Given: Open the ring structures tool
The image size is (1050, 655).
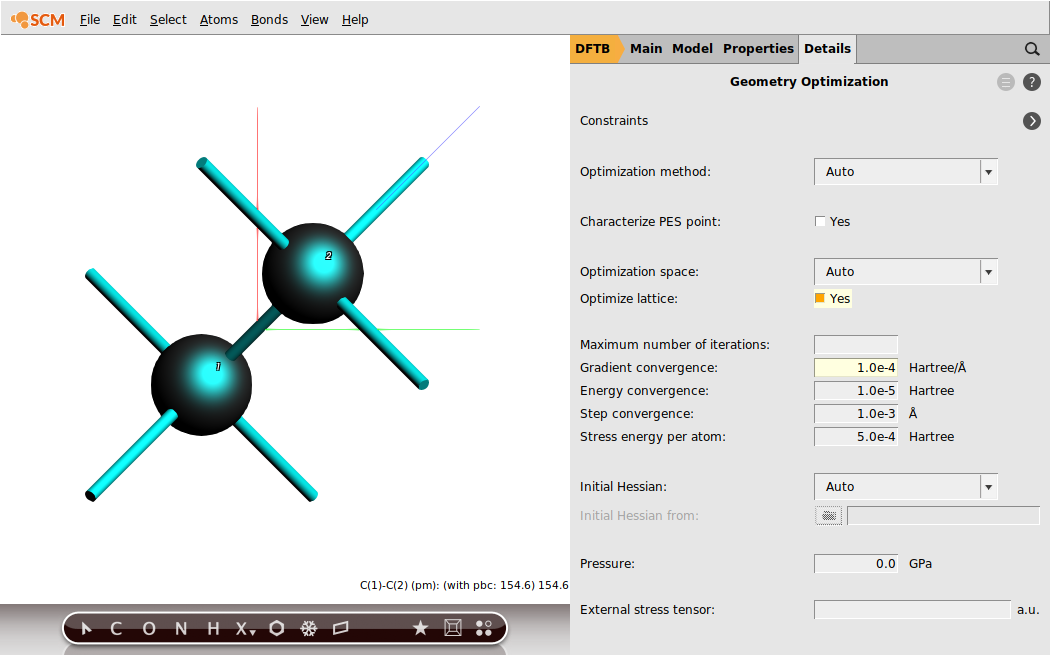Looking at the screenshot, I should [x=277, y=628].
